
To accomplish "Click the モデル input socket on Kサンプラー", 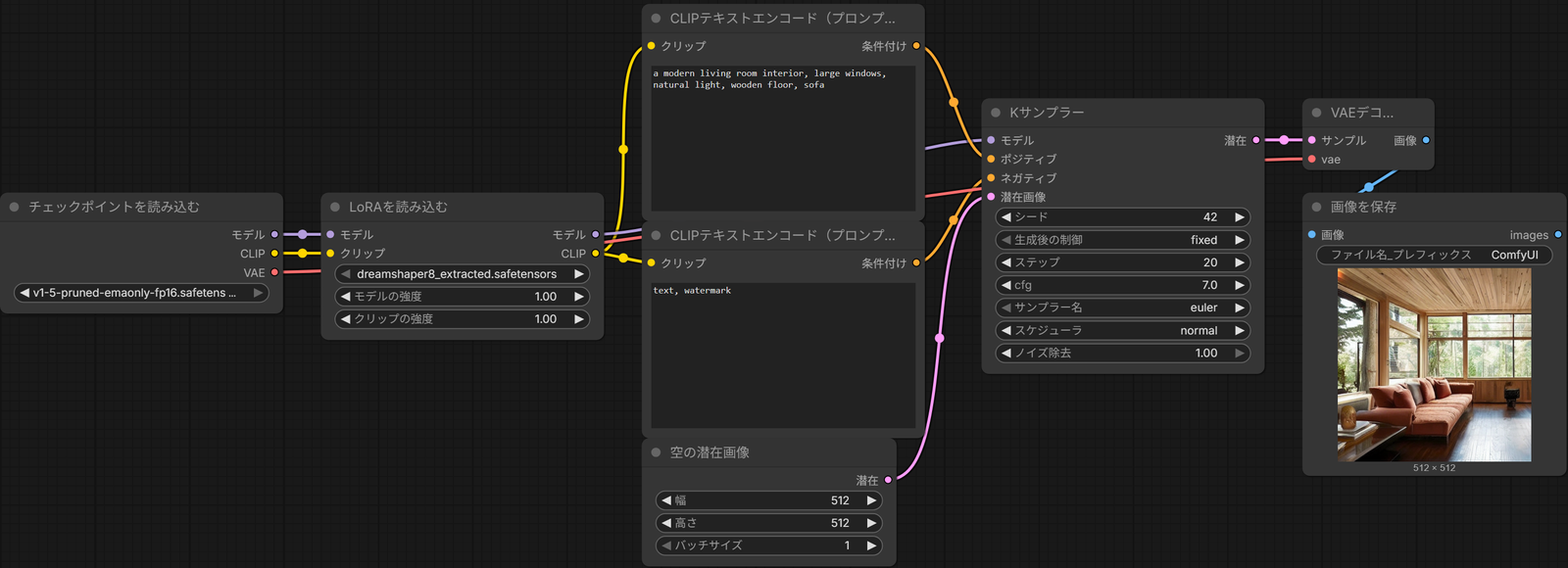I will pyautogui.click(x=991, y=140).
